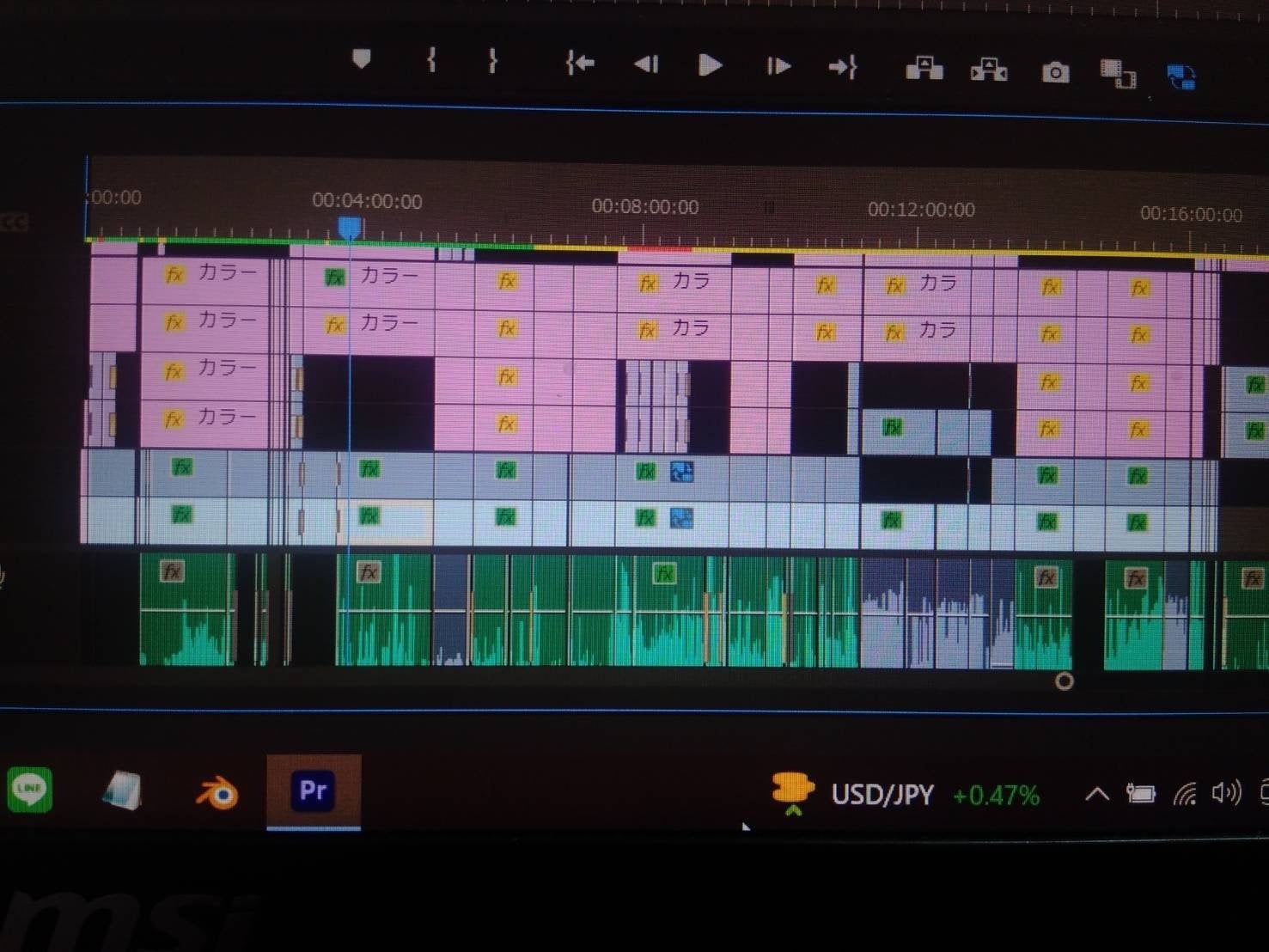The image size is (1269, 952).
Task: Click the zoom scroll bar circle handle
Action: [x=1064, y=681]
